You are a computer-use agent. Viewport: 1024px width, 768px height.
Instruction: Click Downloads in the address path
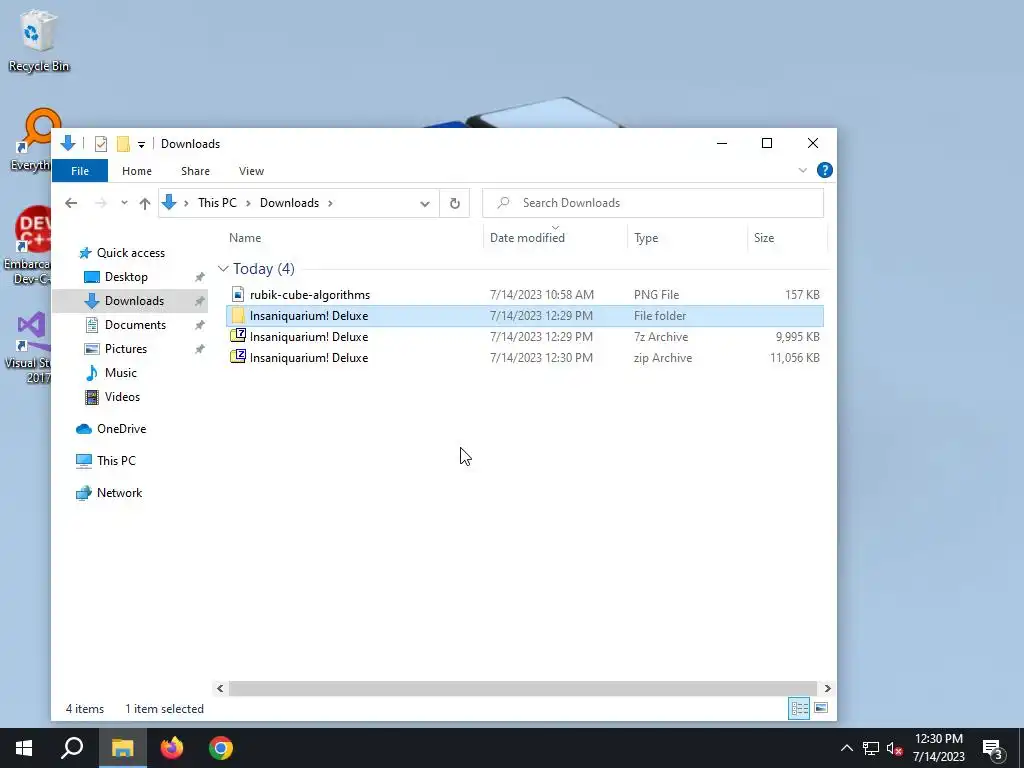click(x=289, y=203)
